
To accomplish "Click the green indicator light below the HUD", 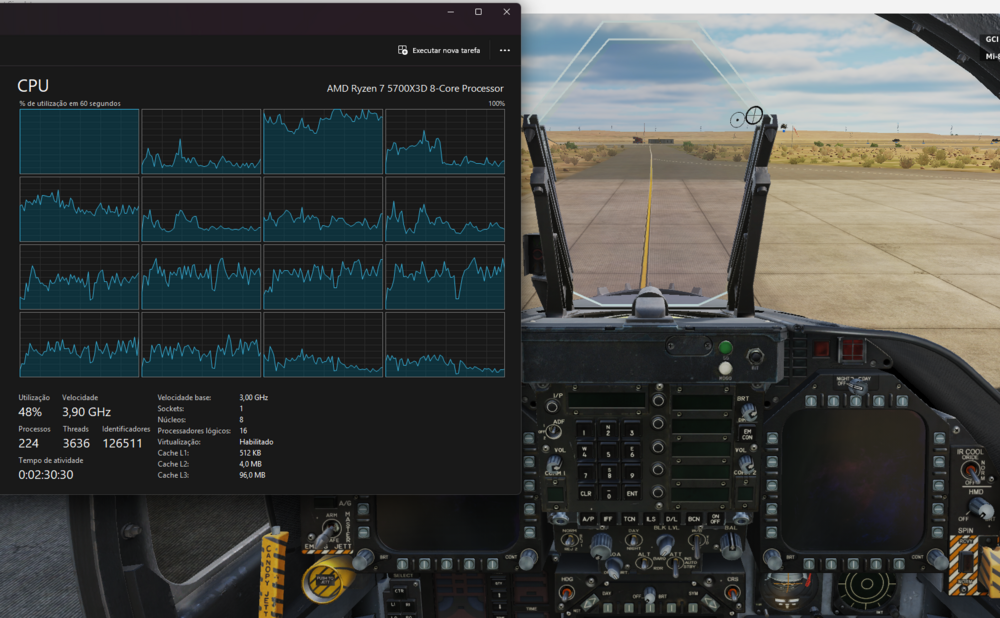I will tap(725, 348).
